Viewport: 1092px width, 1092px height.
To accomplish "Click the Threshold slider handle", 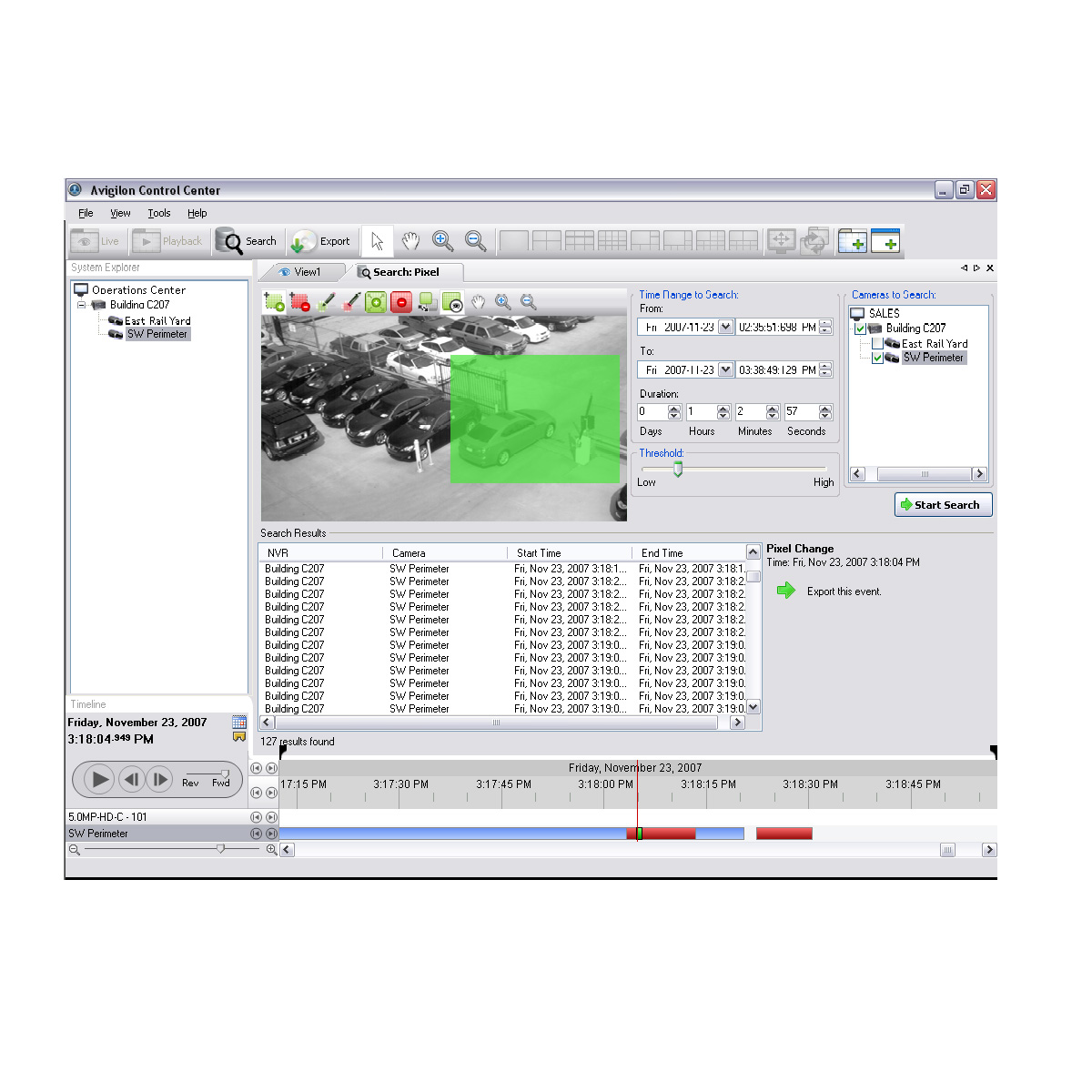I will 678,469.
